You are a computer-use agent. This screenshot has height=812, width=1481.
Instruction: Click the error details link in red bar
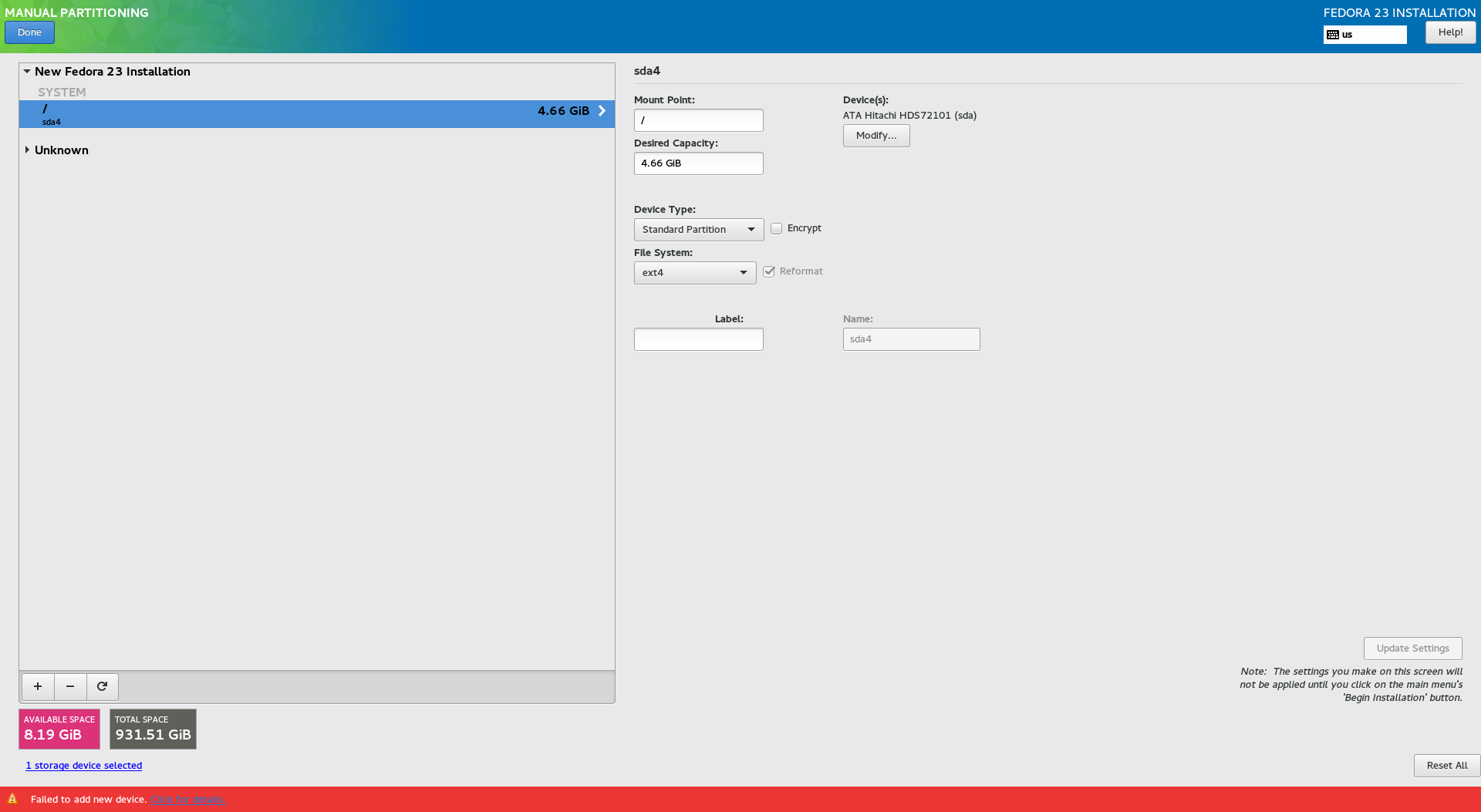pyautogui.click(x=187, y=800)
